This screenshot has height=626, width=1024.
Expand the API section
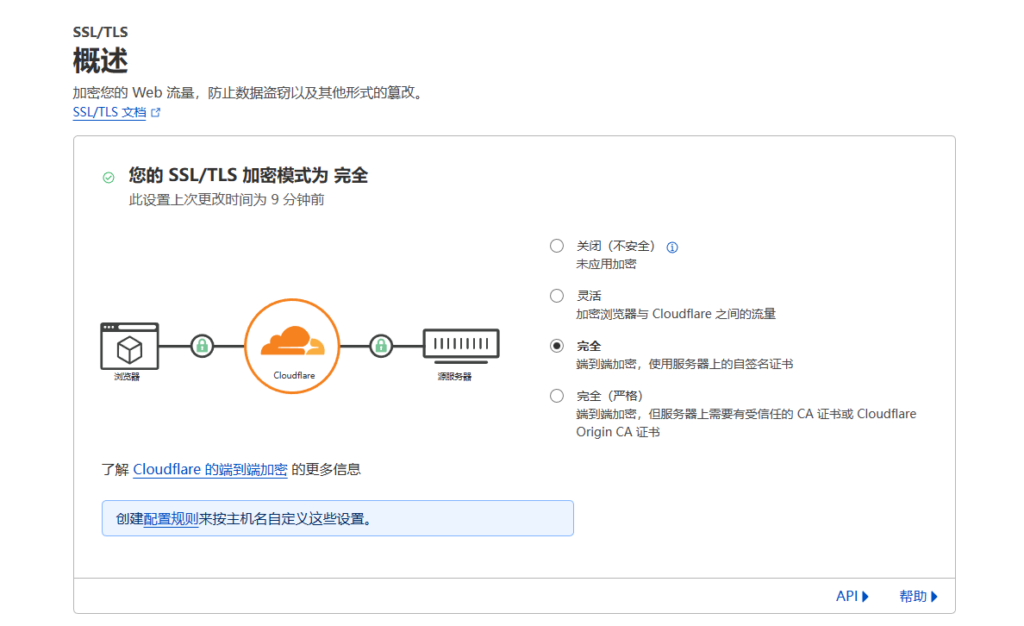(x=852, y=596)
